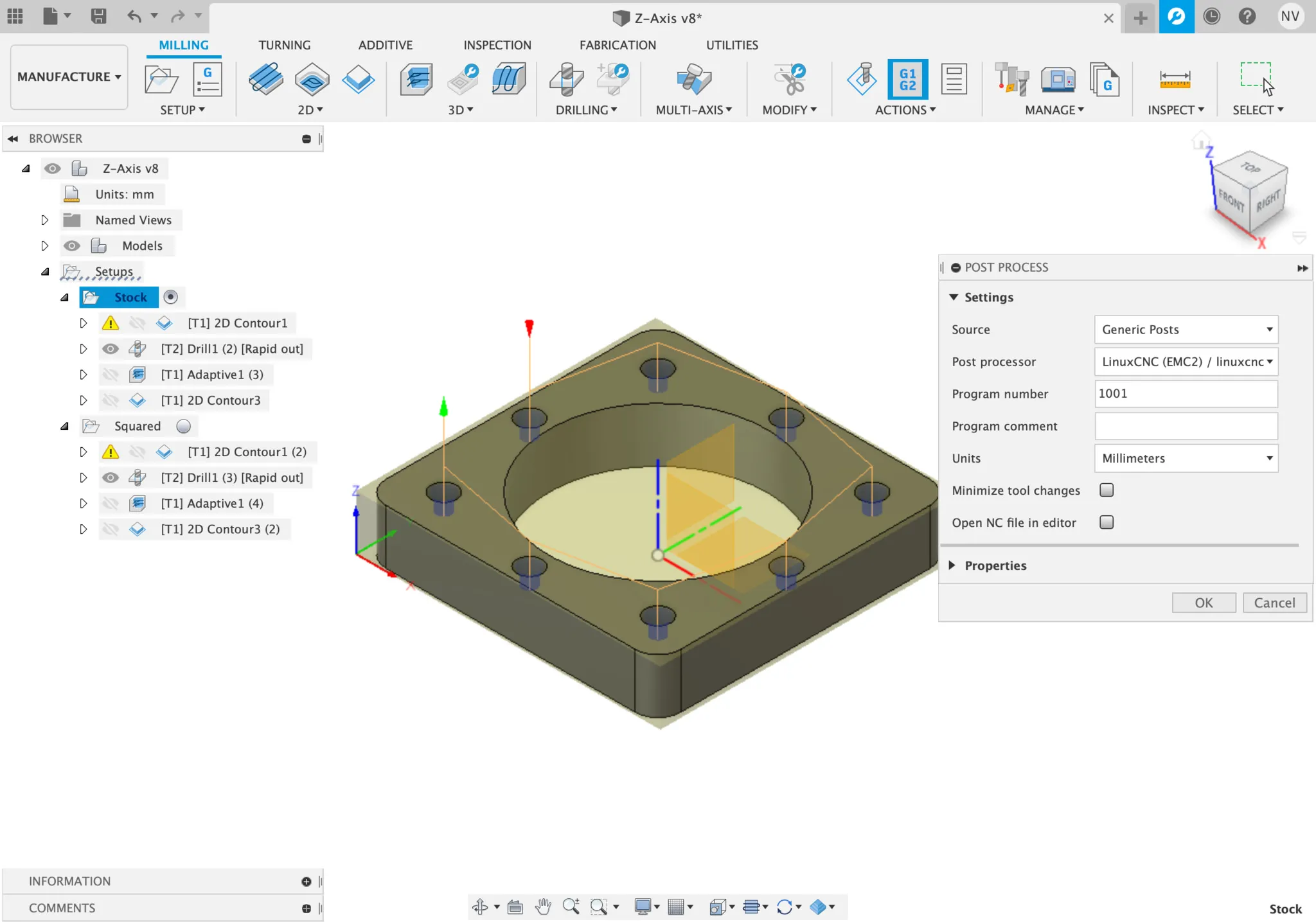Open the INSPECTION tab
Screen dimensions: 1316x922
[497, 45]
